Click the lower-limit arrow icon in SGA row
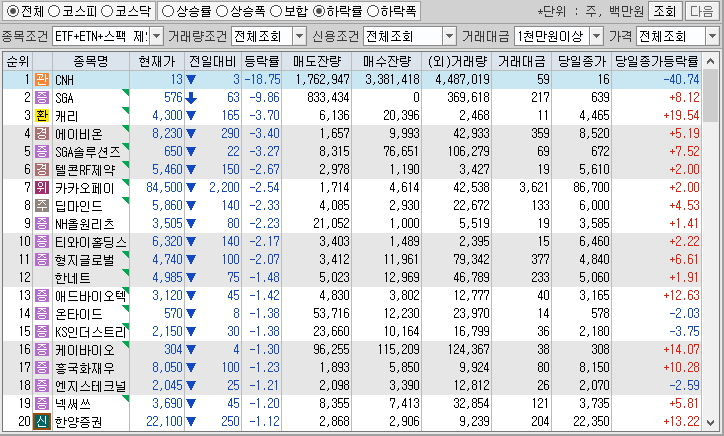Viewport: 724px width, 436px height. pyautogui.click(x=191, y=98)
